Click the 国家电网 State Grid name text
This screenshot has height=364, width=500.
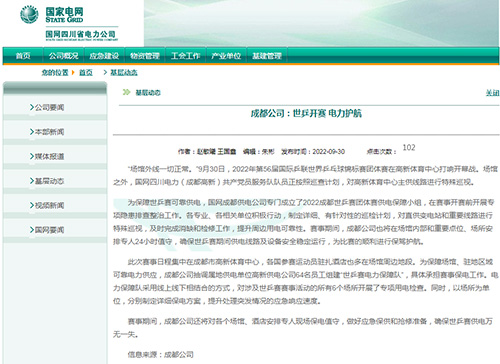pos(64,15)
